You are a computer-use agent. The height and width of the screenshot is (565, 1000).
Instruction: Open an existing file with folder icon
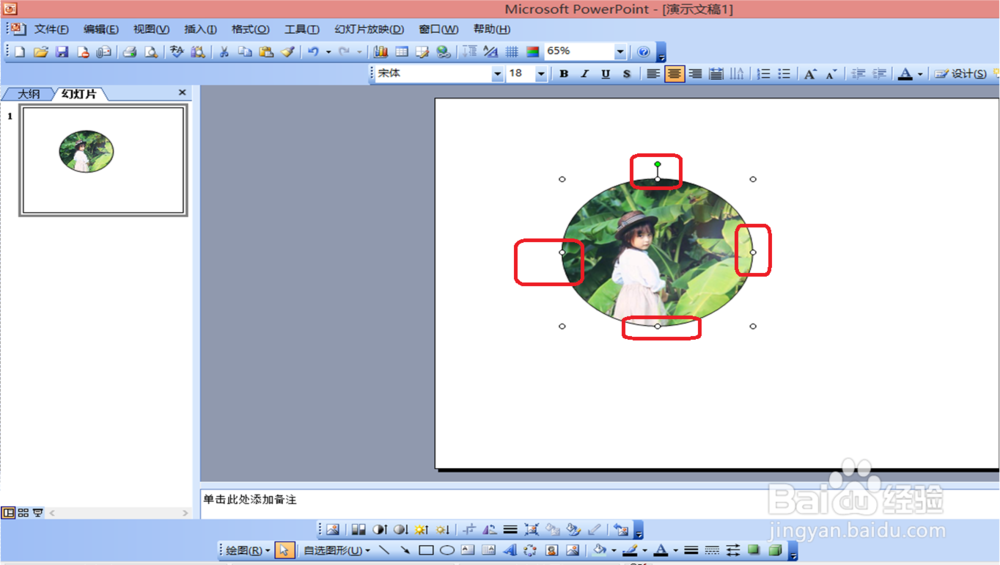click(41, 52)
